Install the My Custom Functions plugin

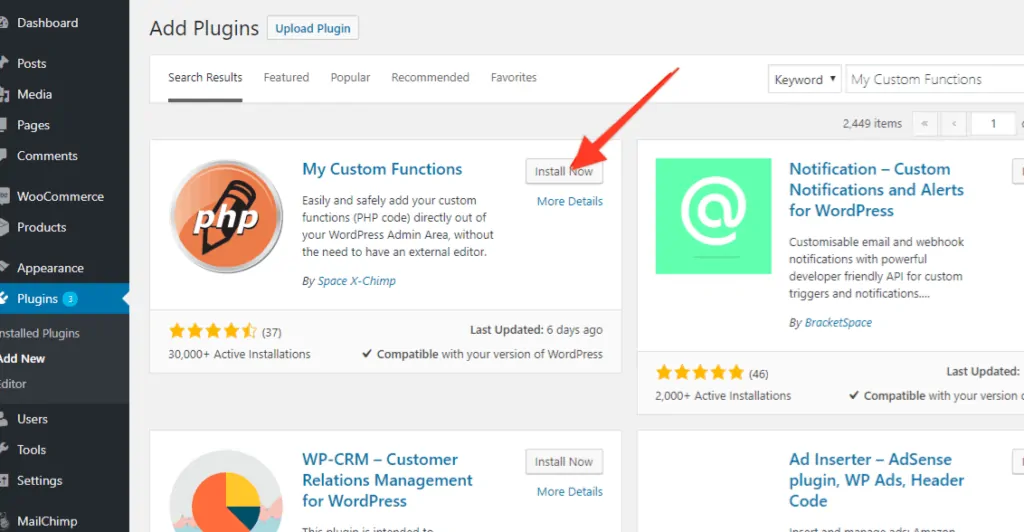564,171
